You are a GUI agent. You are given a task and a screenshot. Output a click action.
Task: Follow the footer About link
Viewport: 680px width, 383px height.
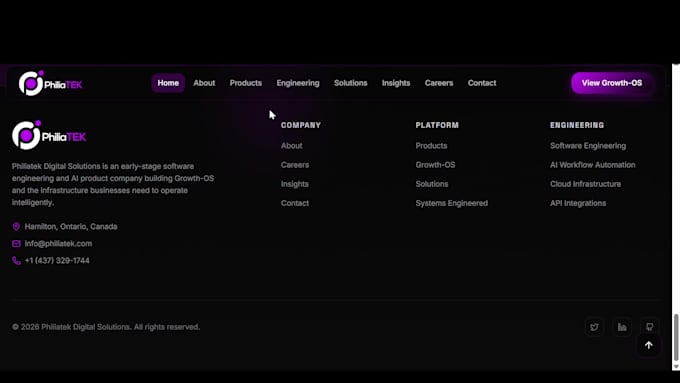[291, 146]
